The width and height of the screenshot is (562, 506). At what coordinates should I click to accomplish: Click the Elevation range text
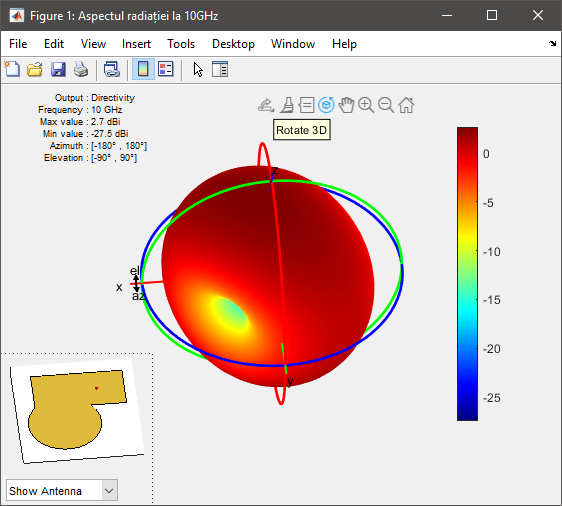pyautogui.click(x=90, y=158)
